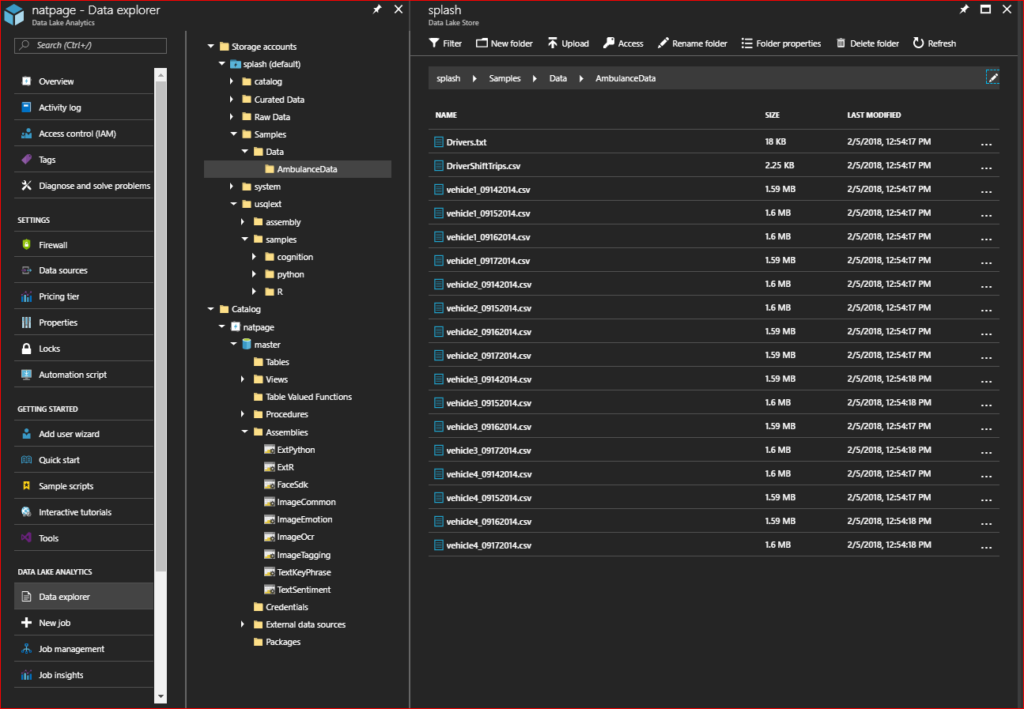The image size is (1024, 709).
Task: Open Folder properties from toolbar
Action: coord(781,43)
